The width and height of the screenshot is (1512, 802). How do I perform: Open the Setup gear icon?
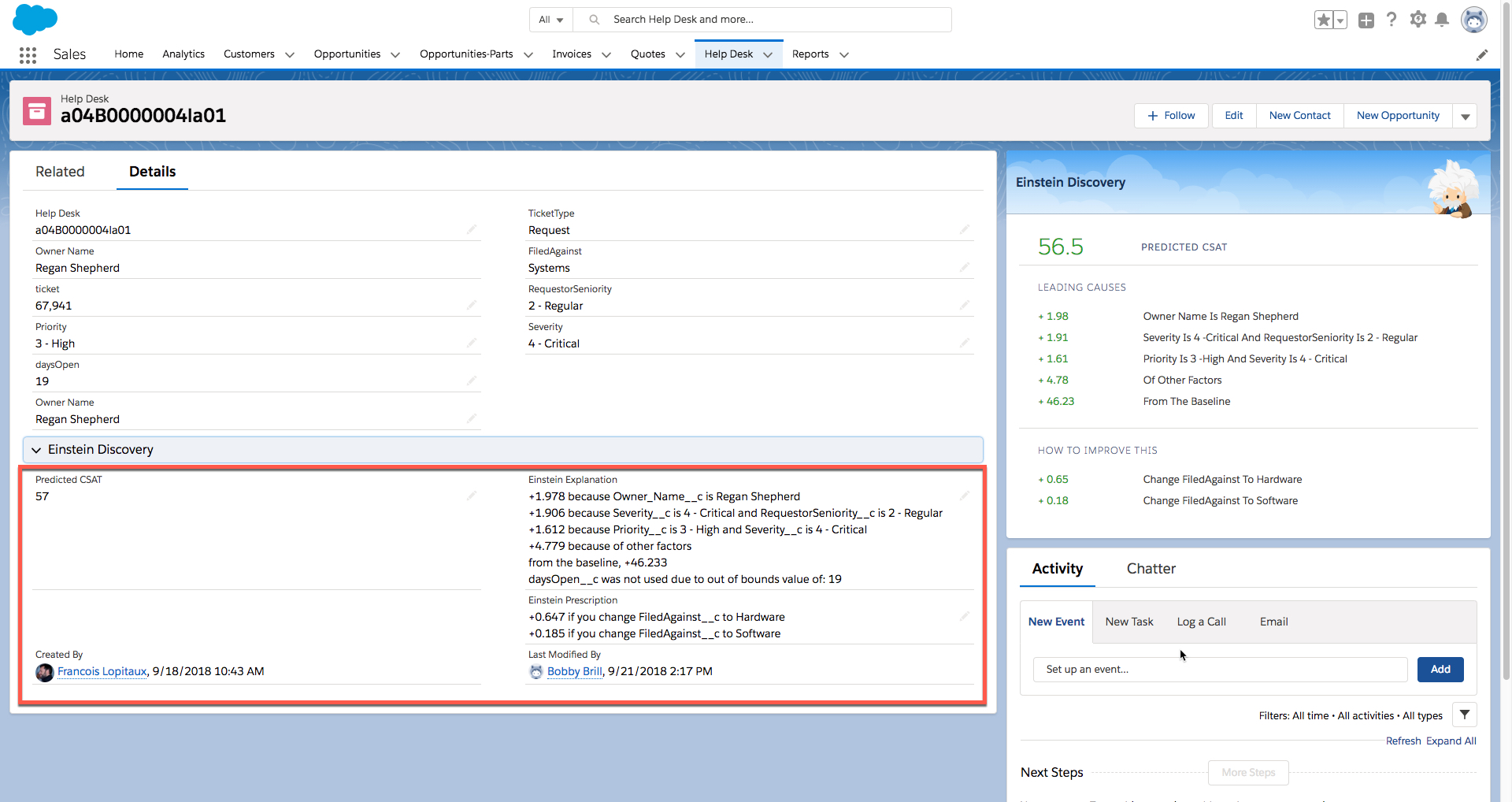click(x=1418, y=19)
